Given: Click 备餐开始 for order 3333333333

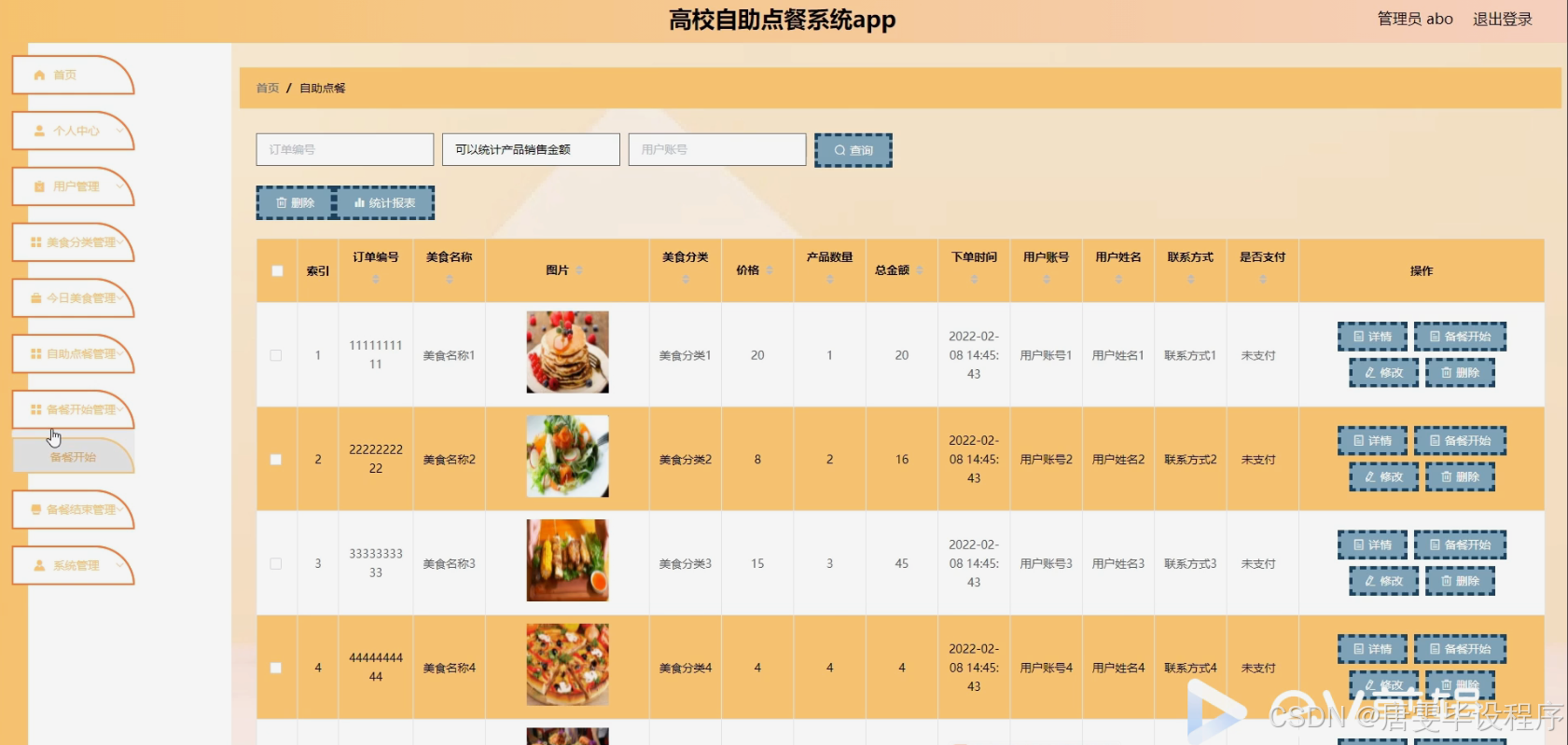Looking at the screenshot, I should [1460, 545].
